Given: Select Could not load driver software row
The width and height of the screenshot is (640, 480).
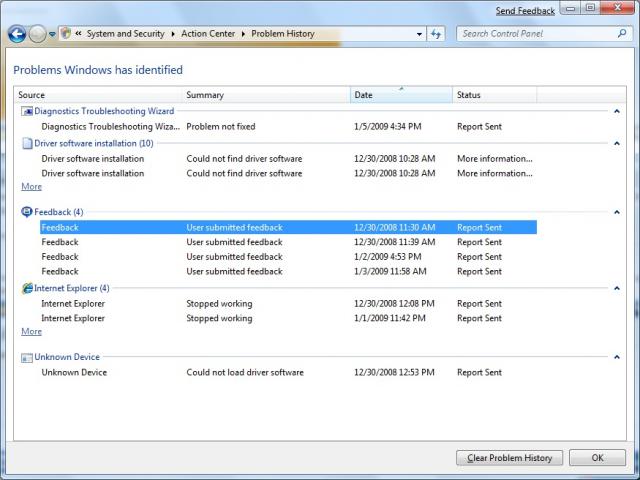Looking at the screenshot, I should [288, 372].
